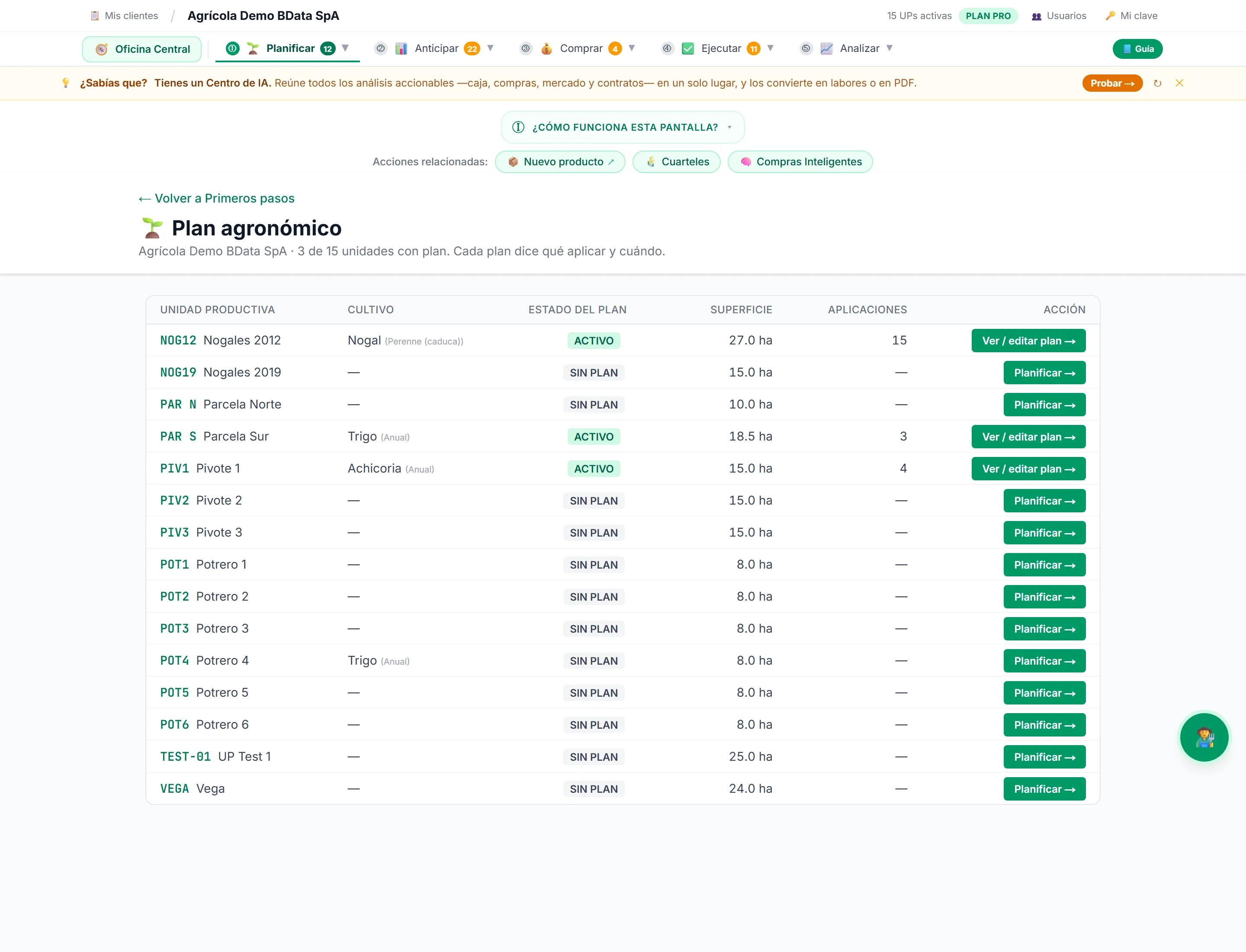Expand the Planificar dropdown arrow
This screenshot has height=952, width=1246.
coord(345,48)
